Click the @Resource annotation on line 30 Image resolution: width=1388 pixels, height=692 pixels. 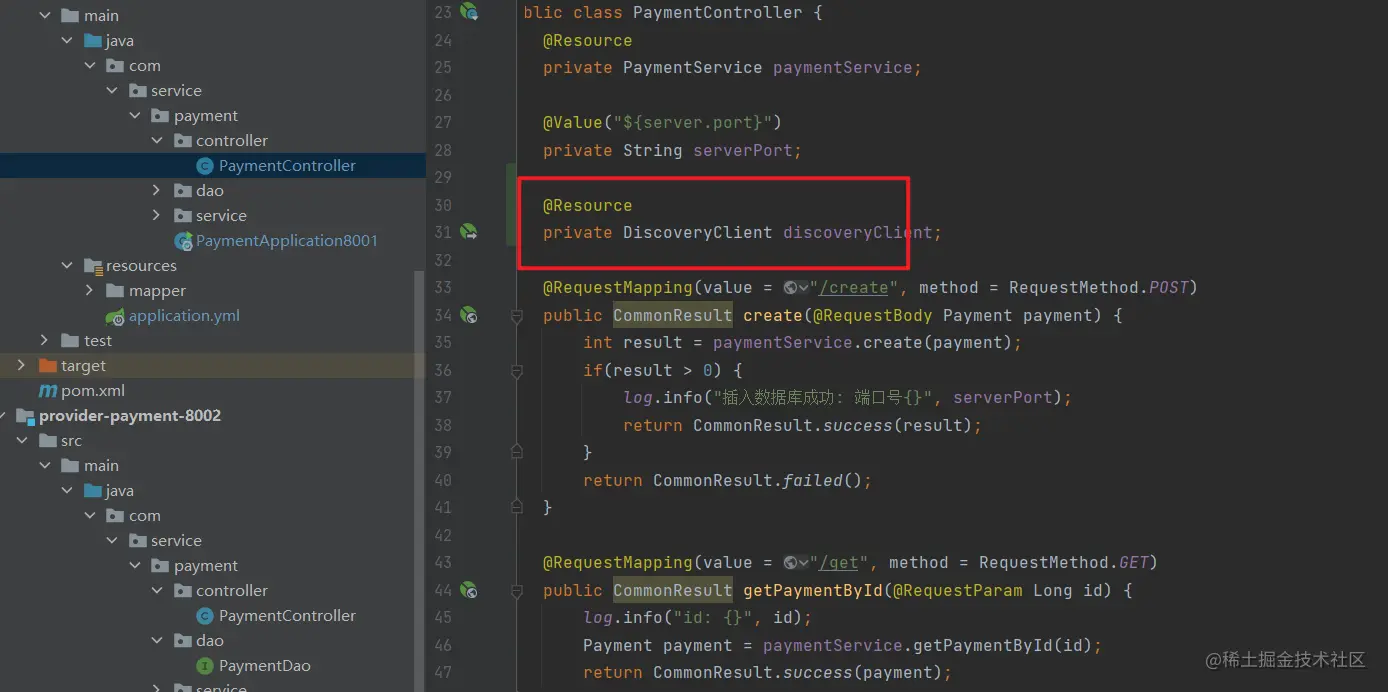click(588, 205)
